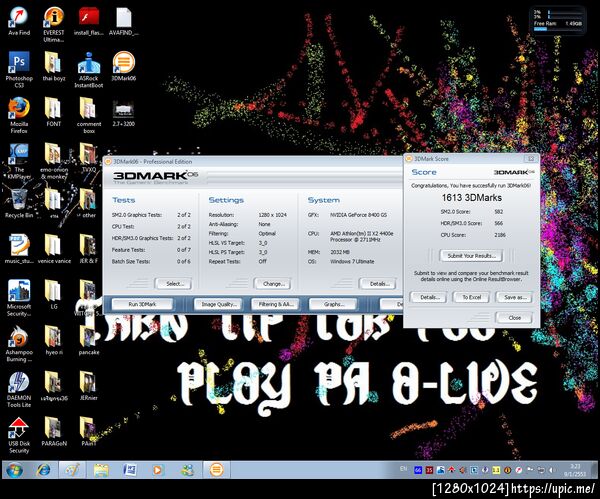The height and width of the screenshot is (499, 600).
Task: Open the Microsoft Security Essentials shortcut
Action: point(19,298)
